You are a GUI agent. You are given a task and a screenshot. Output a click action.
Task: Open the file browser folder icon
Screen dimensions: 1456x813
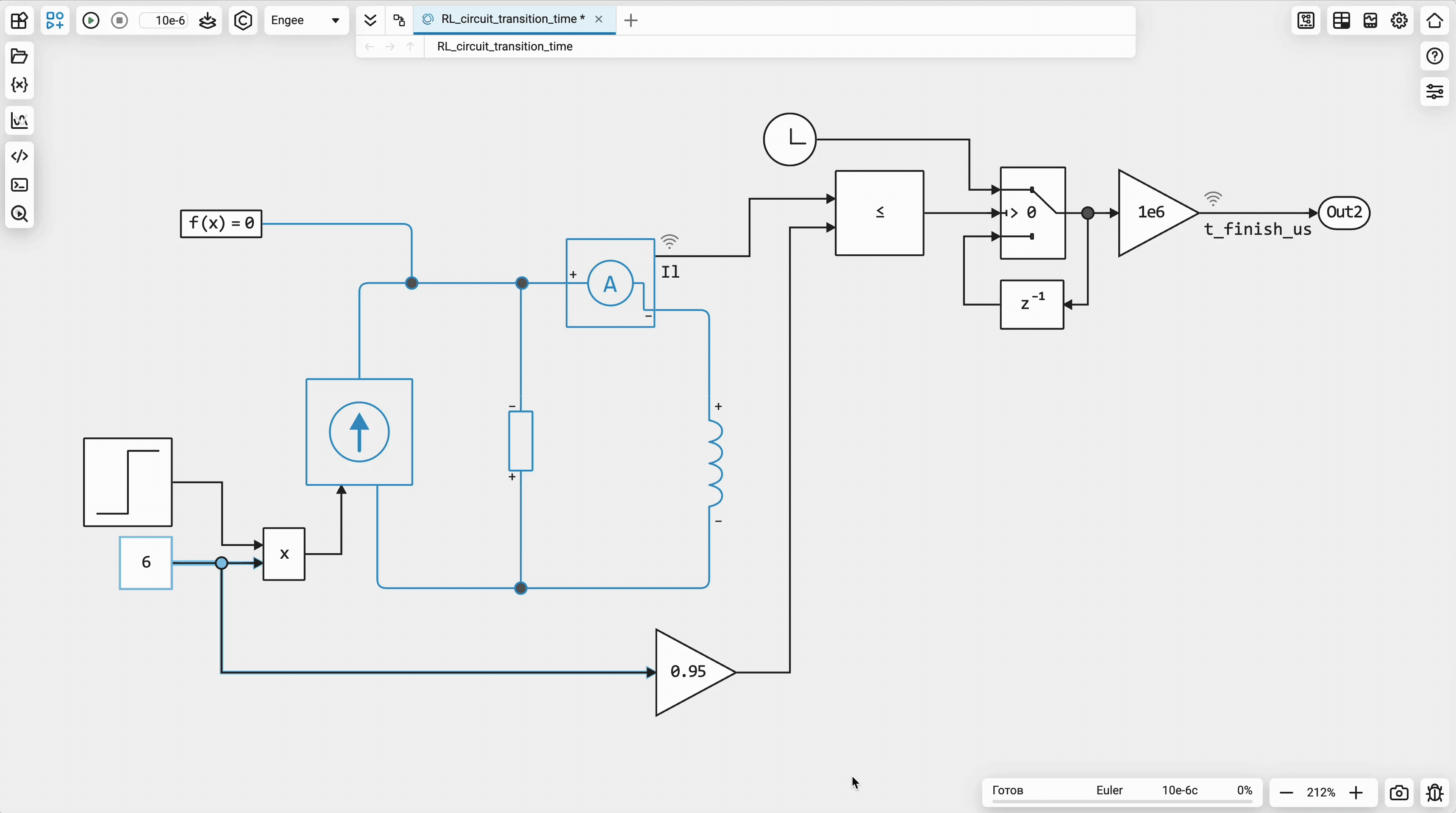tap(19, 56)
